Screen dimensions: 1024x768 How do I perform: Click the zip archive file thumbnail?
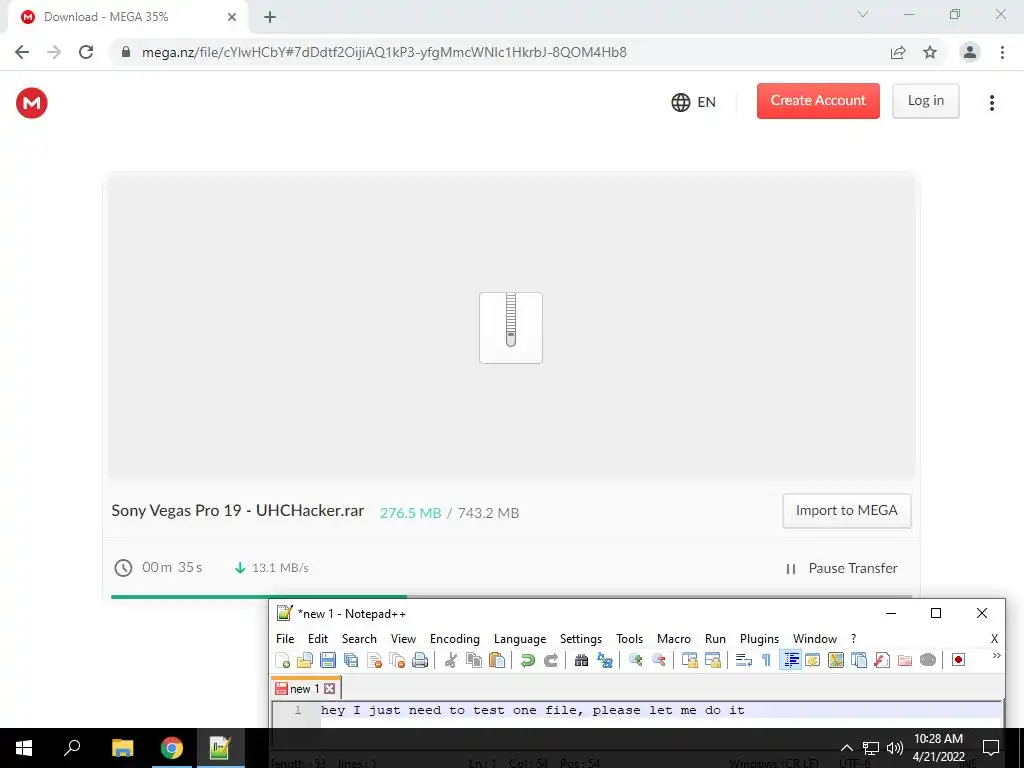tap(511, 328)
